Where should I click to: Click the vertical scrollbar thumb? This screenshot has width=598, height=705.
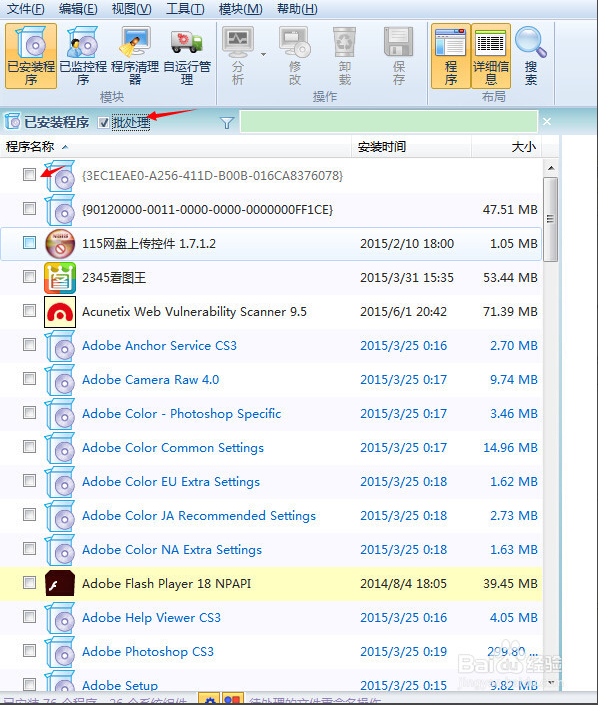click(x=551, y=219)
